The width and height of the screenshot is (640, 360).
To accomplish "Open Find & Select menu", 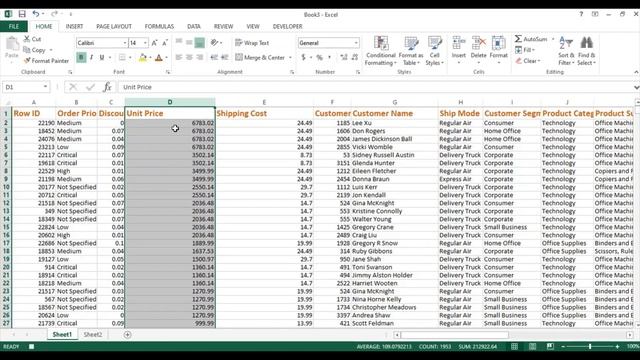I will click(x=587, y=51).
